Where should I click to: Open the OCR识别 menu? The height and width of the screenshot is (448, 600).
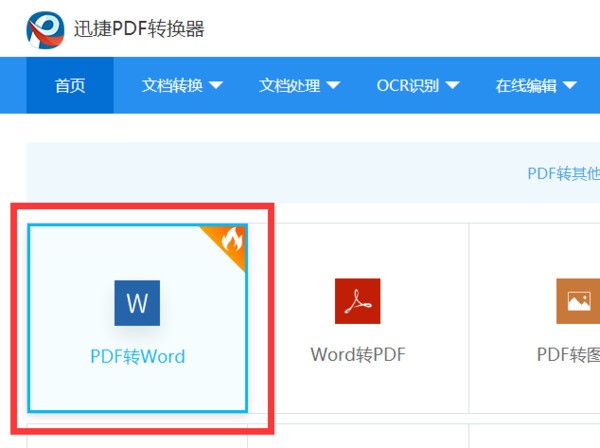407,85
